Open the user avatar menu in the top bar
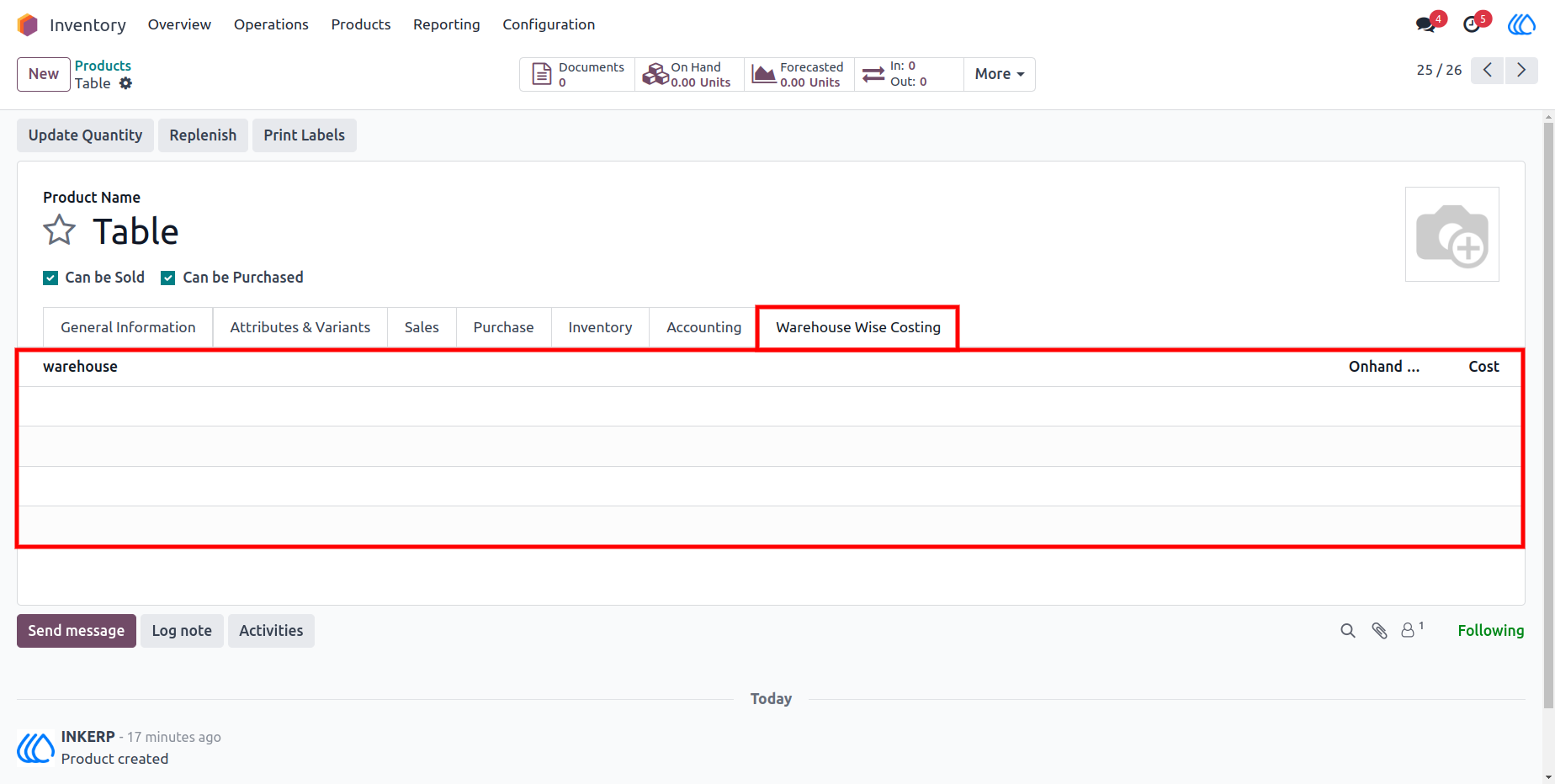This screenshot has width=1555, height=784. pyautogui.click(x=1521, y=24)
